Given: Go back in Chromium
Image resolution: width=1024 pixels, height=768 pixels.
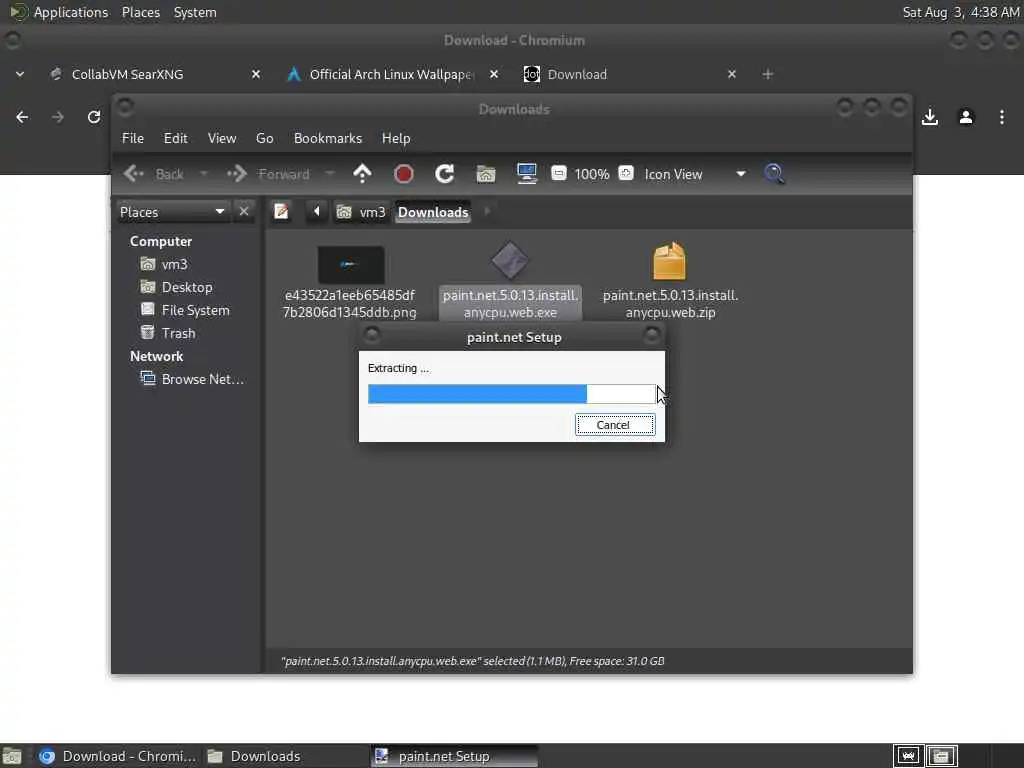Looking at the screenshot, I should pyautogui.click(x=22, y=117).
